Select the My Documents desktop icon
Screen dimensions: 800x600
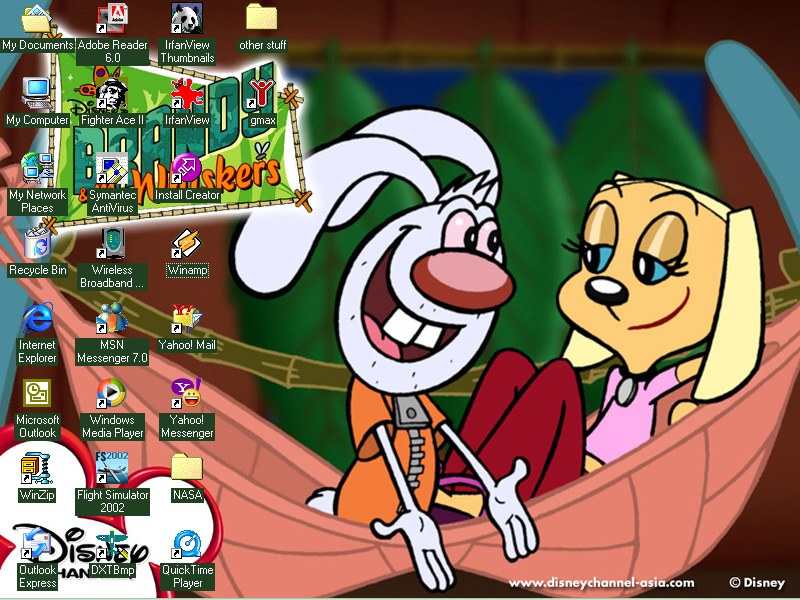37,20
